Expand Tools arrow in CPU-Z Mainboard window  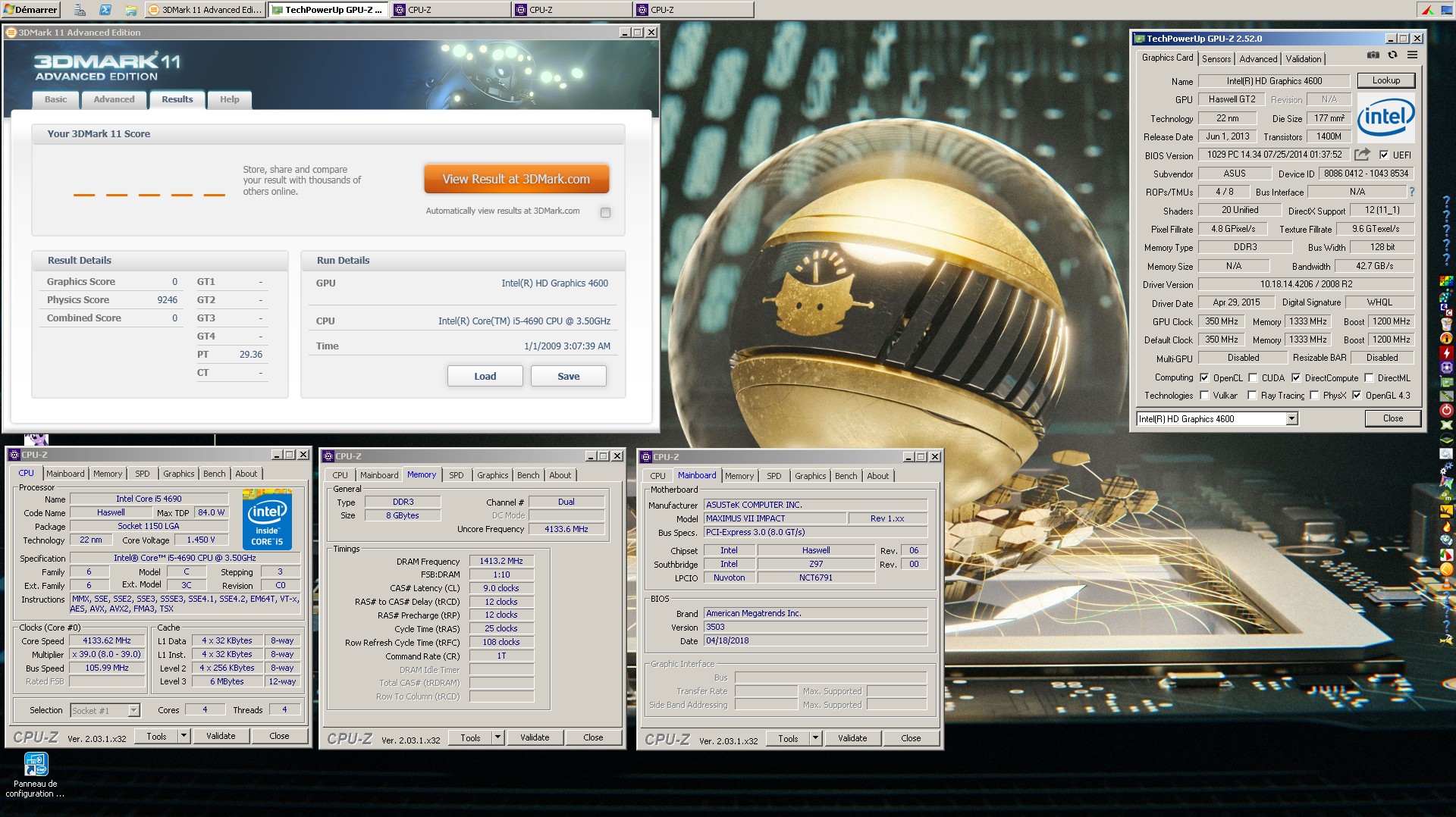[x=815, y=738]
